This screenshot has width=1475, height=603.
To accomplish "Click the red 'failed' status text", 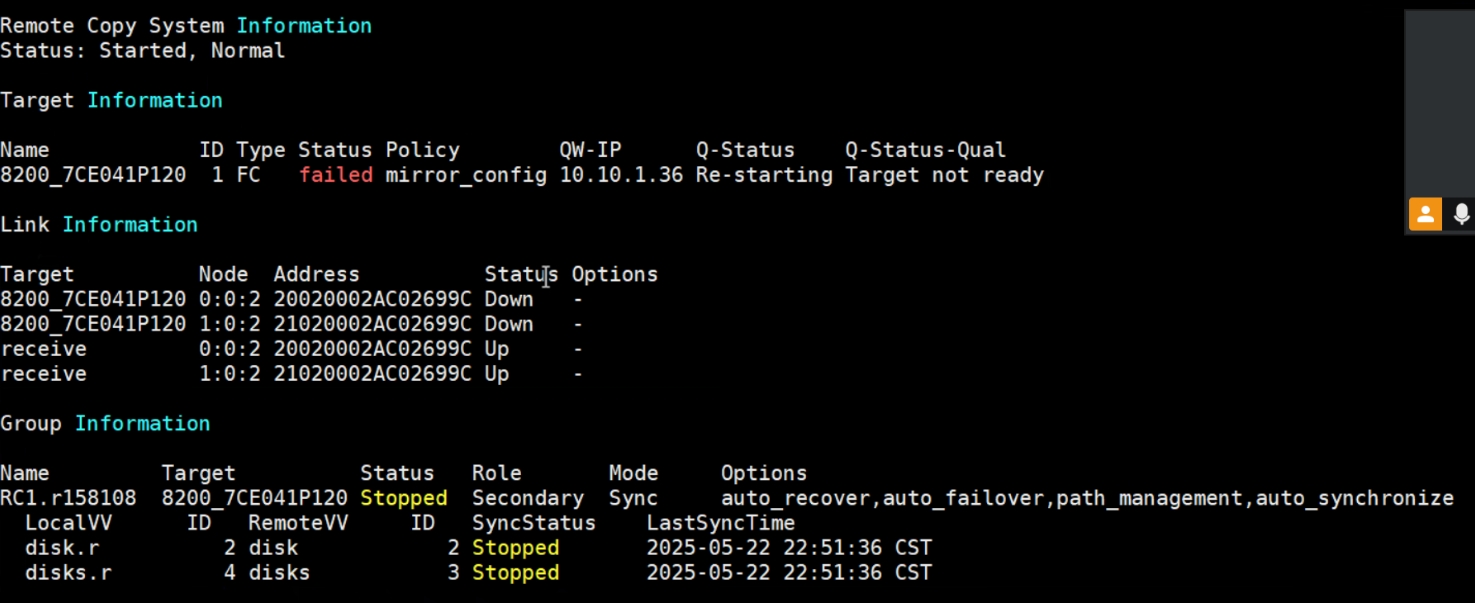I will (335, 175).
